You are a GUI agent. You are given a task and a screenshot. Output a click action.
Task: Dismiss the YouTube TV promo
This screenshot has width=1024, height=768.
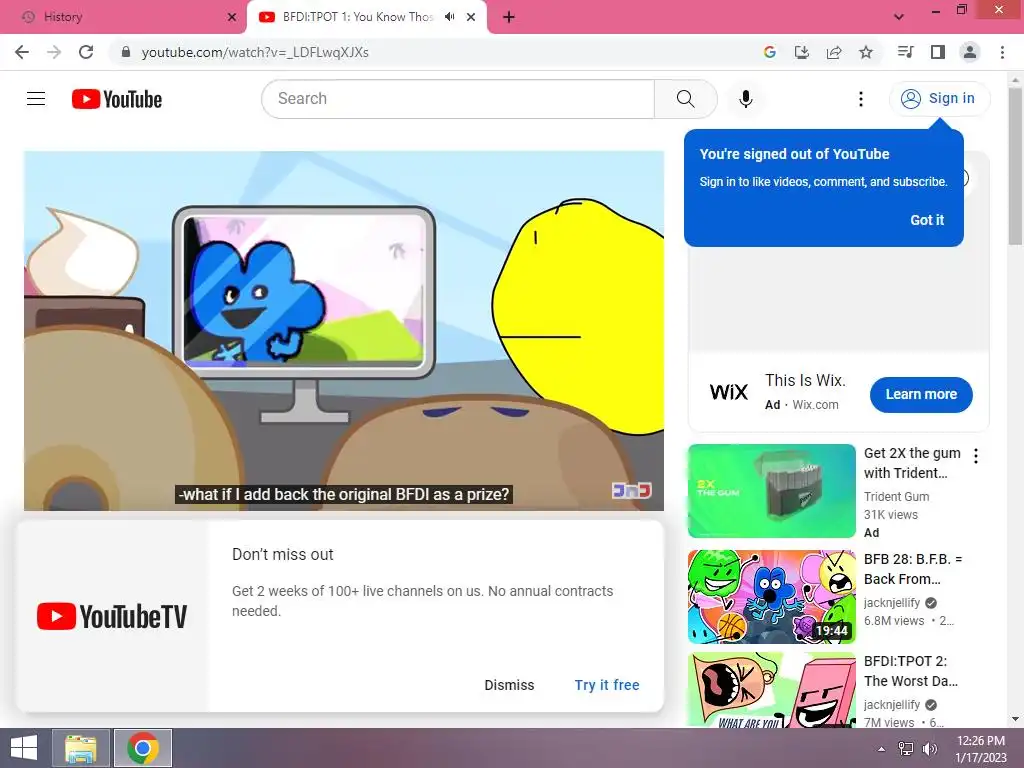(x=509, y=685)
